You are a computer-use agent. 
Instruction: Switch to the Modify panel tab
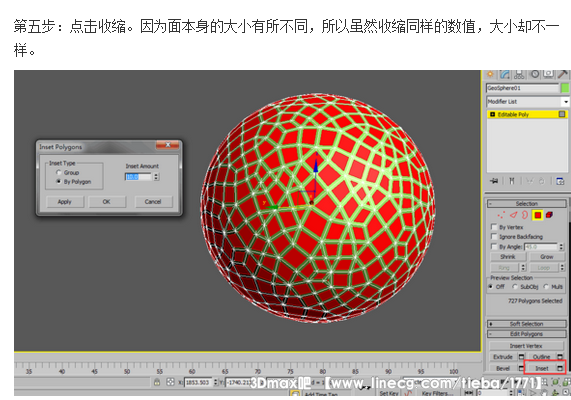505,74
